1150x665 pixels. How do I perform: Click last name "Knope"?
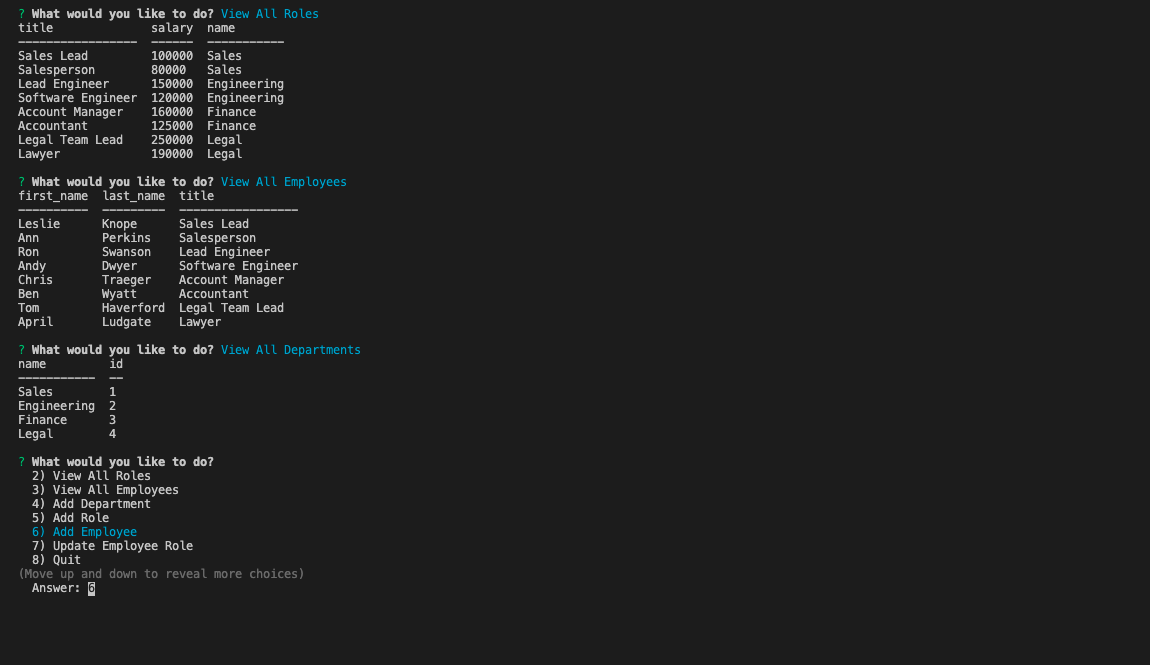[x=120, y=224]
